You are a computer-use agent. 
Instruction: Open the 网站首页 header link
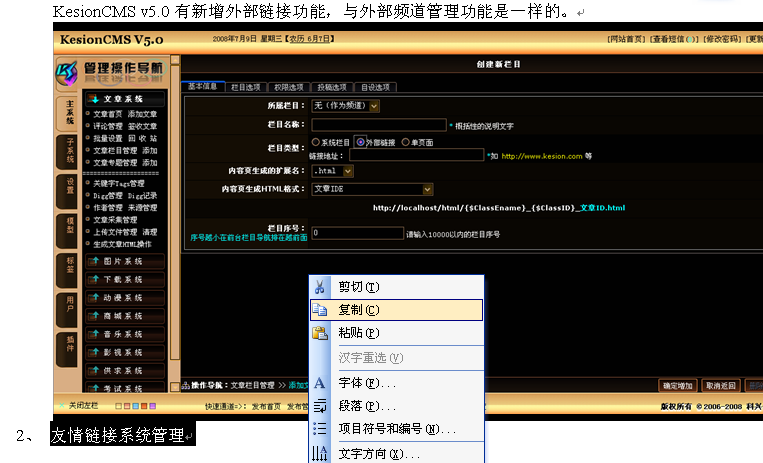627,39
